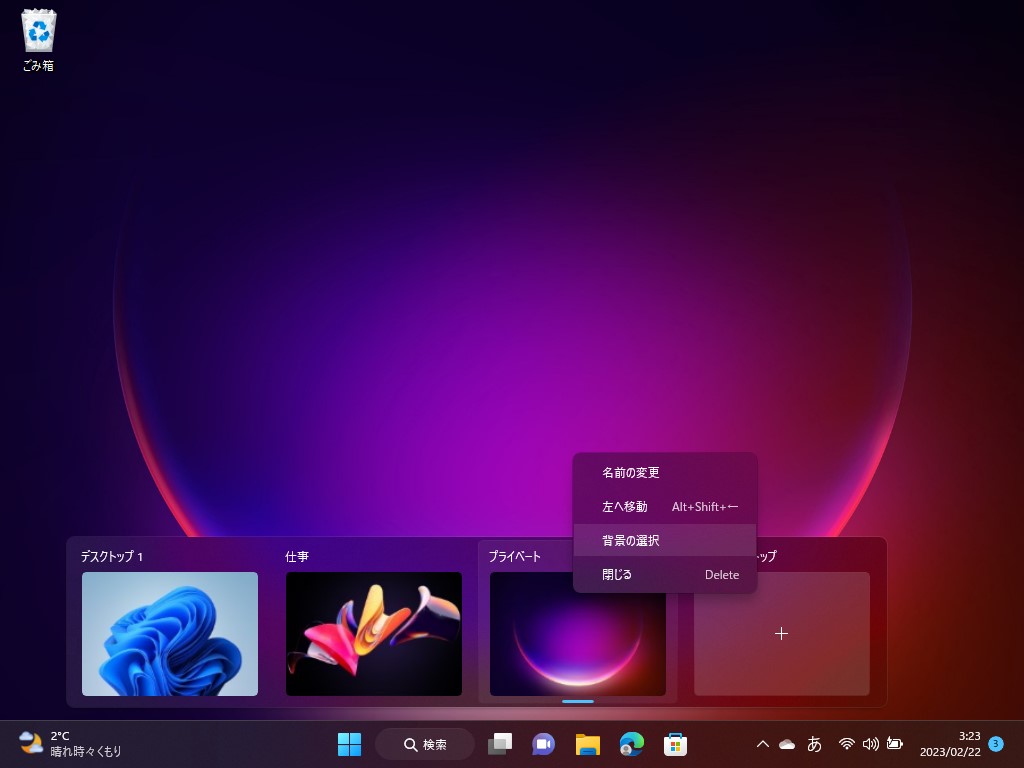Expand hidden tray icons with the chevron
The height and width of the screenshot is (768, 1024).
[762, 744]
